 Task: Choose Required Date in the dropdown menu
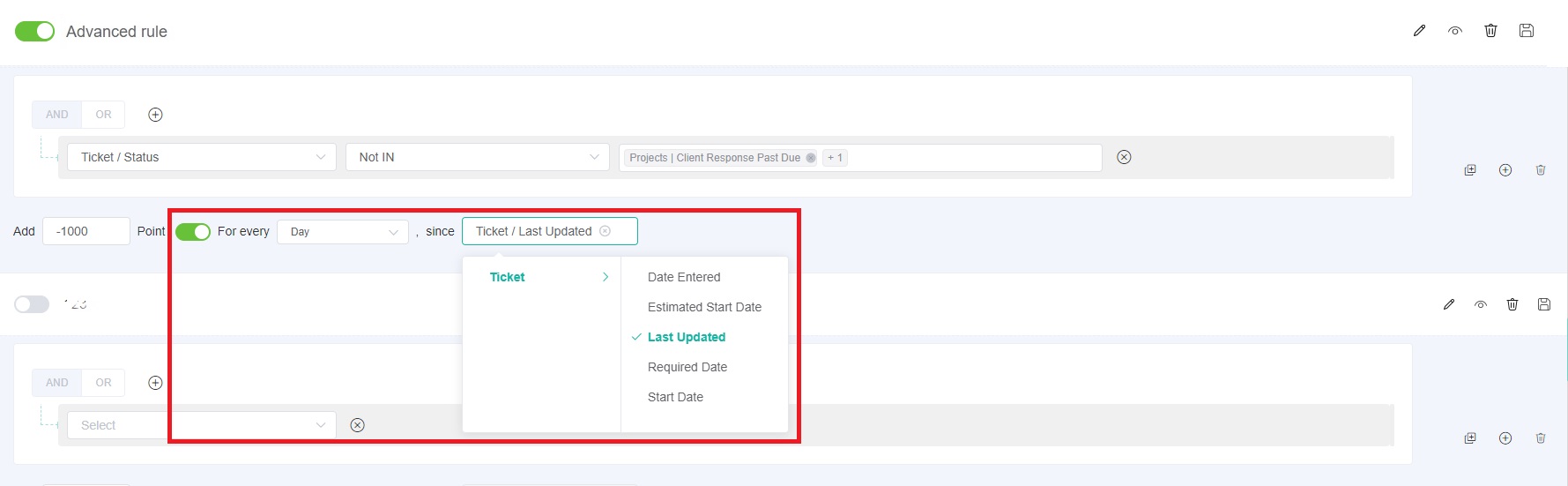click(x=687, y=367)
